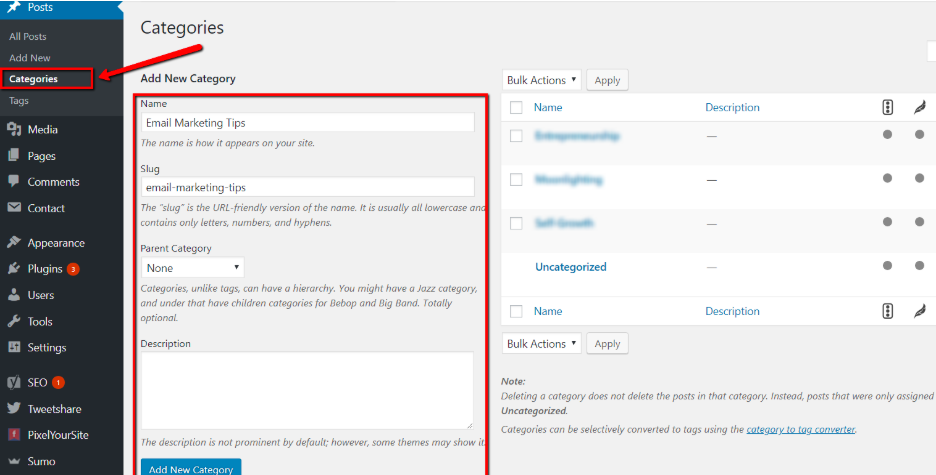Screen dimensions: 936x475
Task: Click the Description textarea resize handle
Action: coord(469,424)
